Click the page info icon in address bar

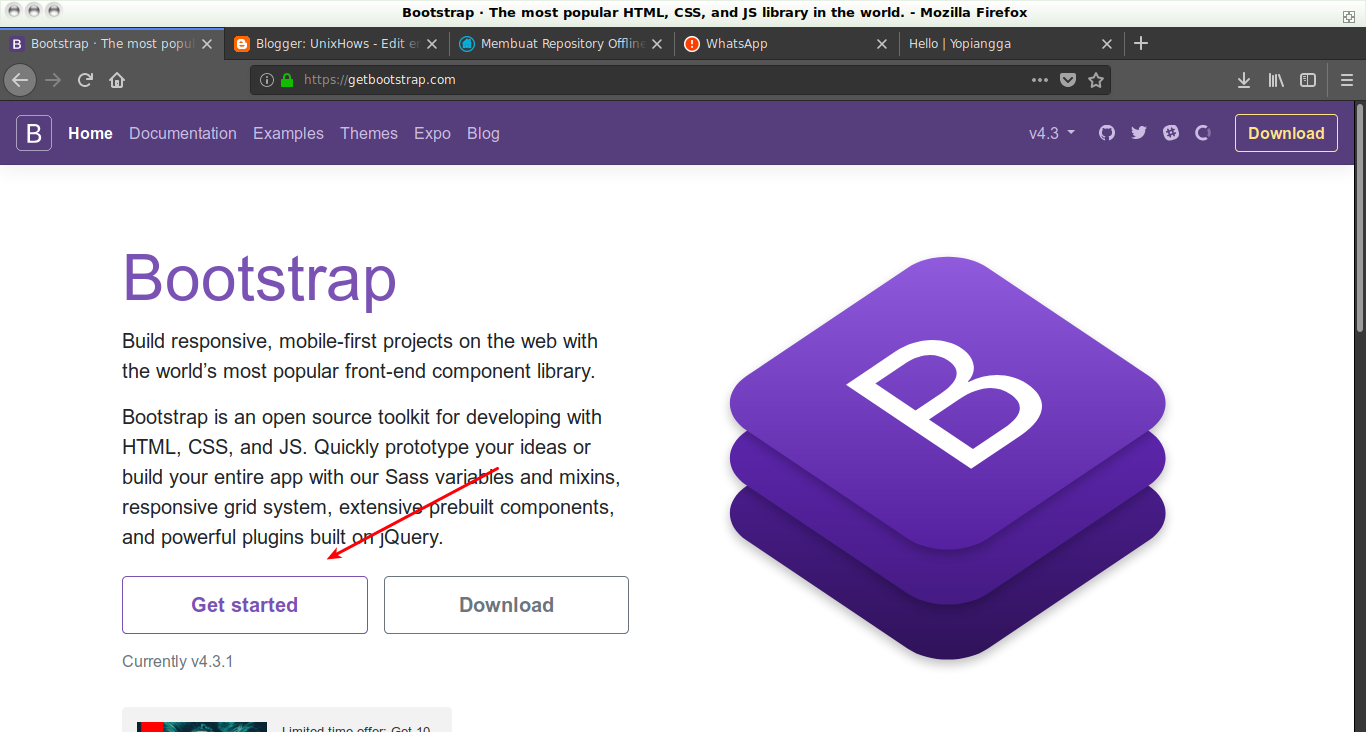click(267, 79)
